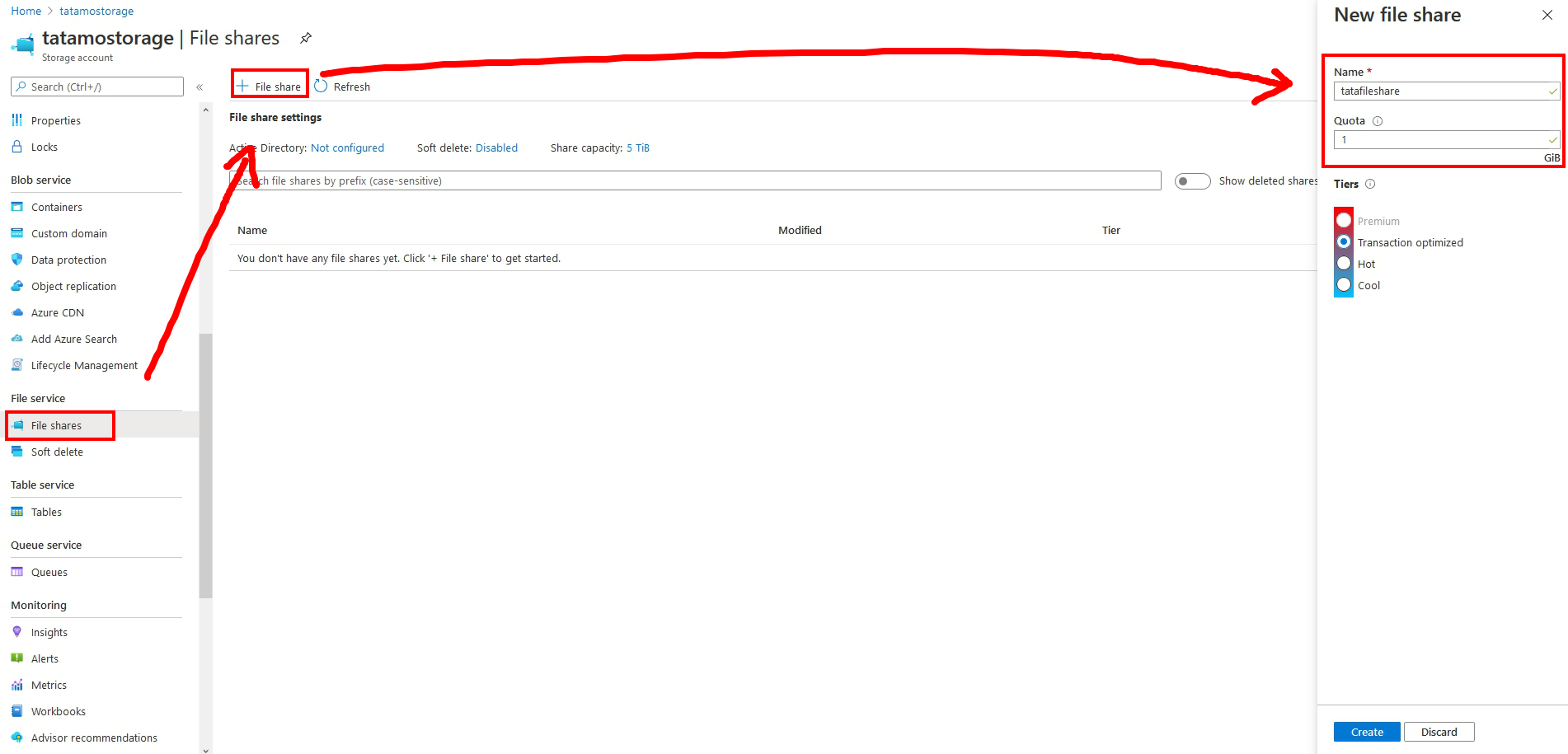Click the Tables icon
This screenshot has height=754, width=1568.
click(x=16, y=512)
